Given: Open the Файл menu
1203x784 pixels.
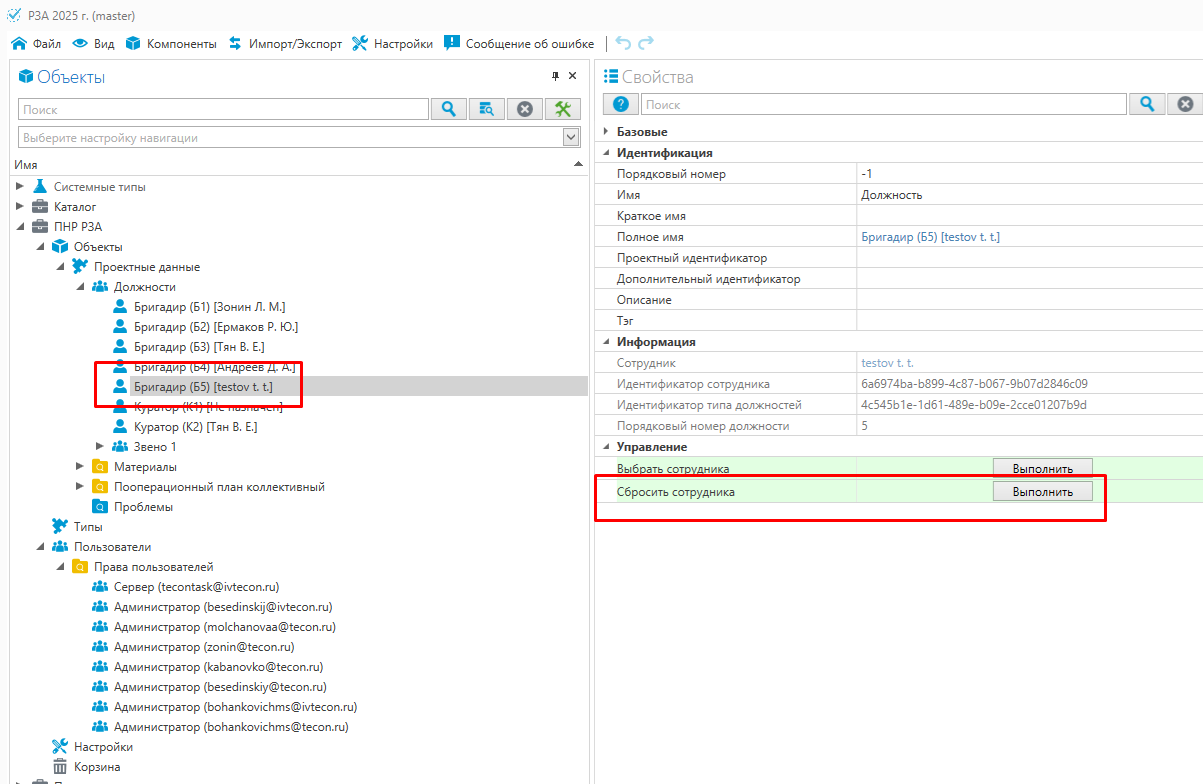Looking at the screenshot, I should tap(36, 44).
